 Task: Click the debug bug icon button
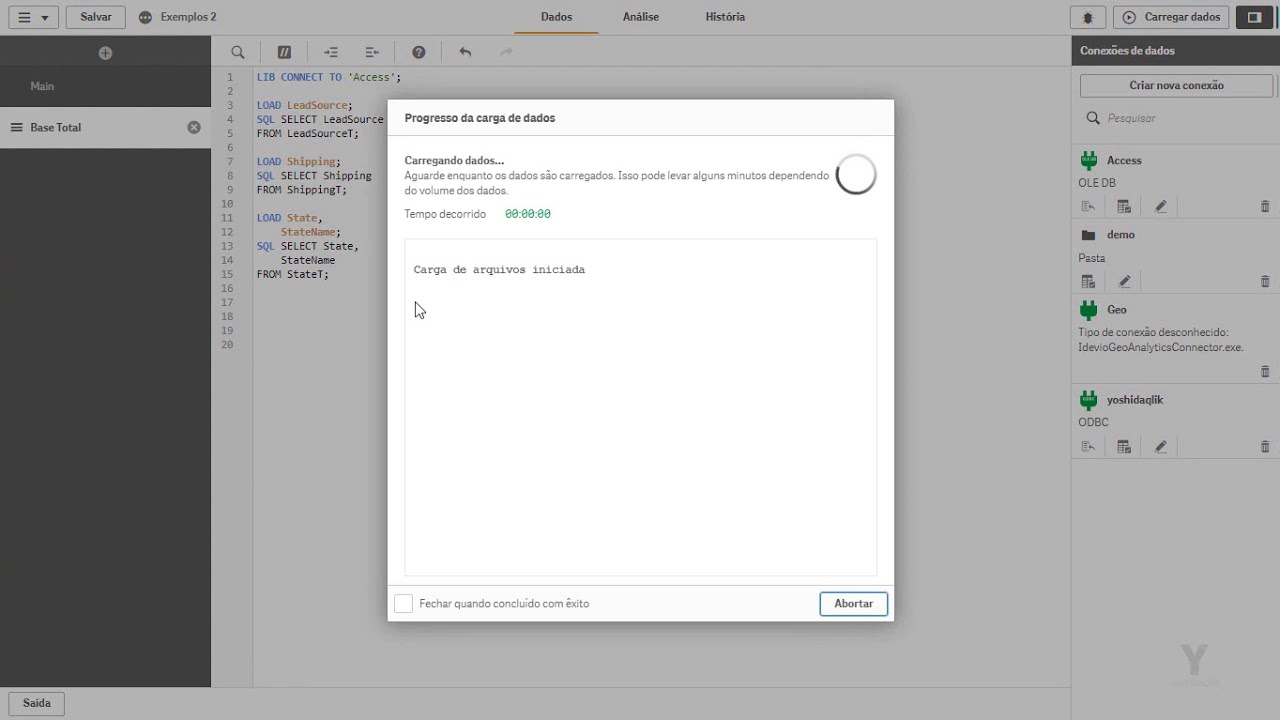[x=1088, y=17]
